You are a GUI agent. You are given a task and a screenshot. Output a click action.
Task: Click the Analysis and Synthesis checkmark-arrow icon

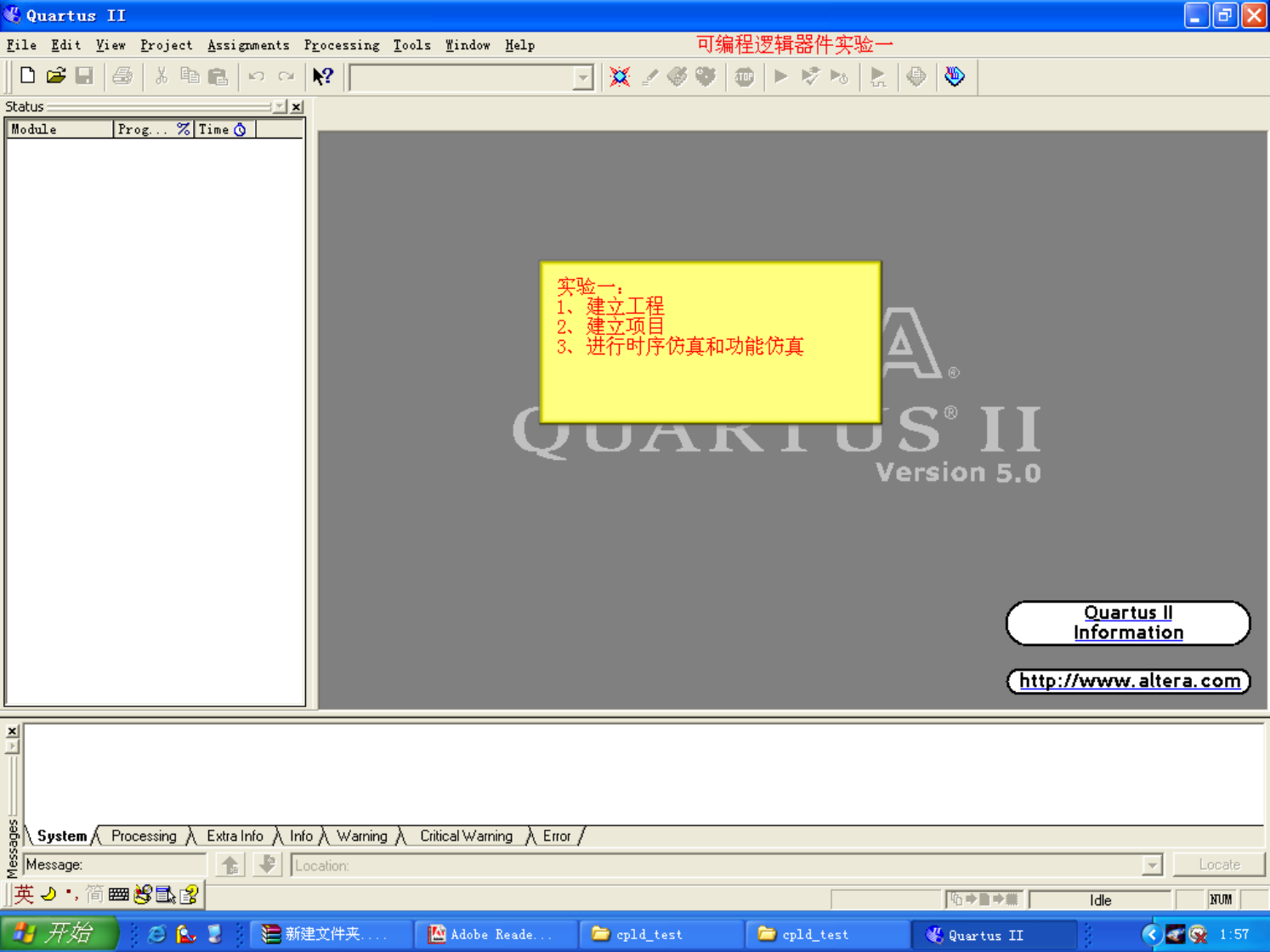tap(810, 76)
